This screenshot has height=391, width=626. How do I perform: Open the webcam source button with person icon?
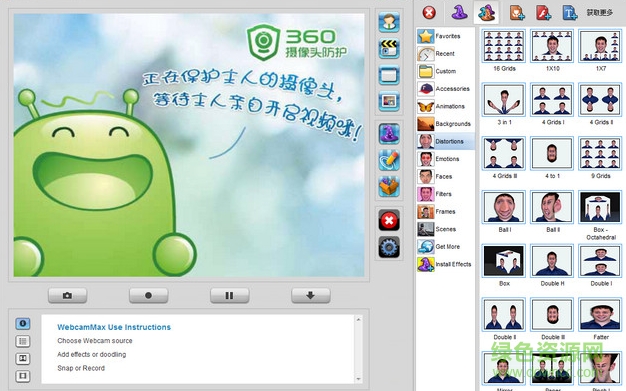click(x=389, y=22)
